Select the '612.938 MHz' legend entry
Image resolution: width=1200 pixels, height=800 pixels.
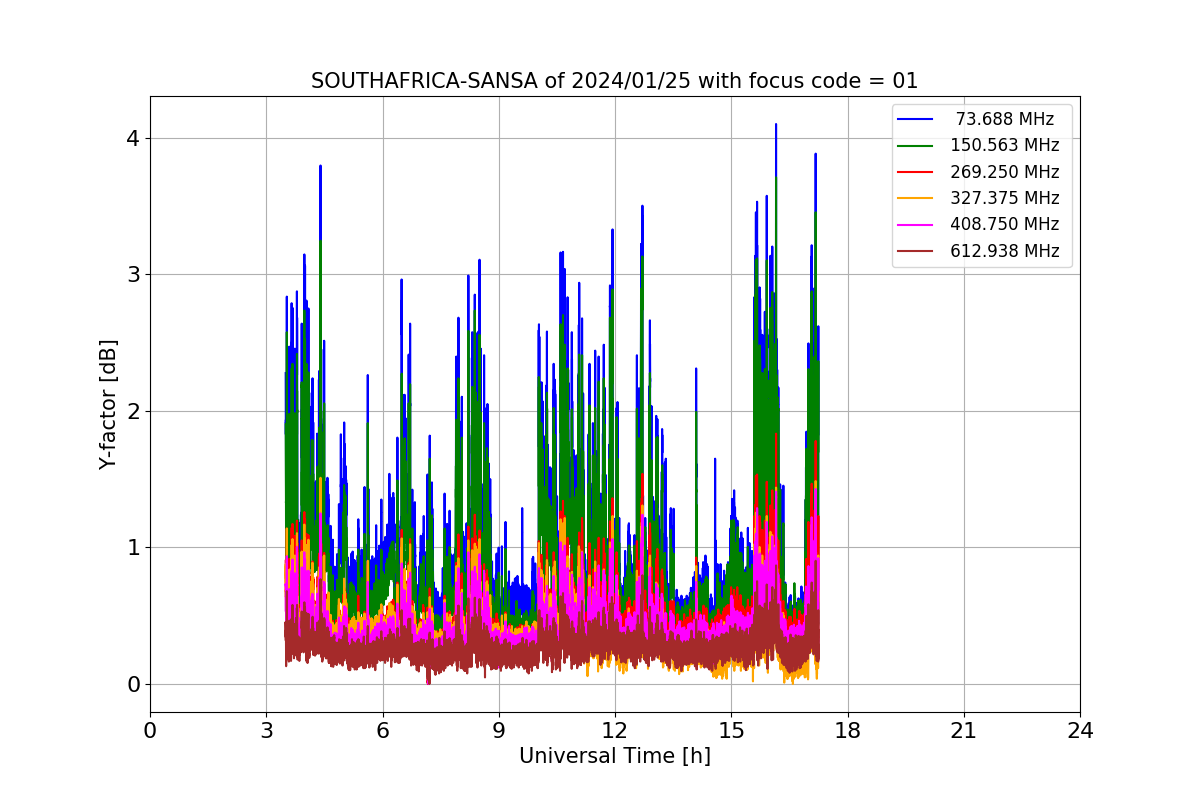click(x=1005, y=251)
